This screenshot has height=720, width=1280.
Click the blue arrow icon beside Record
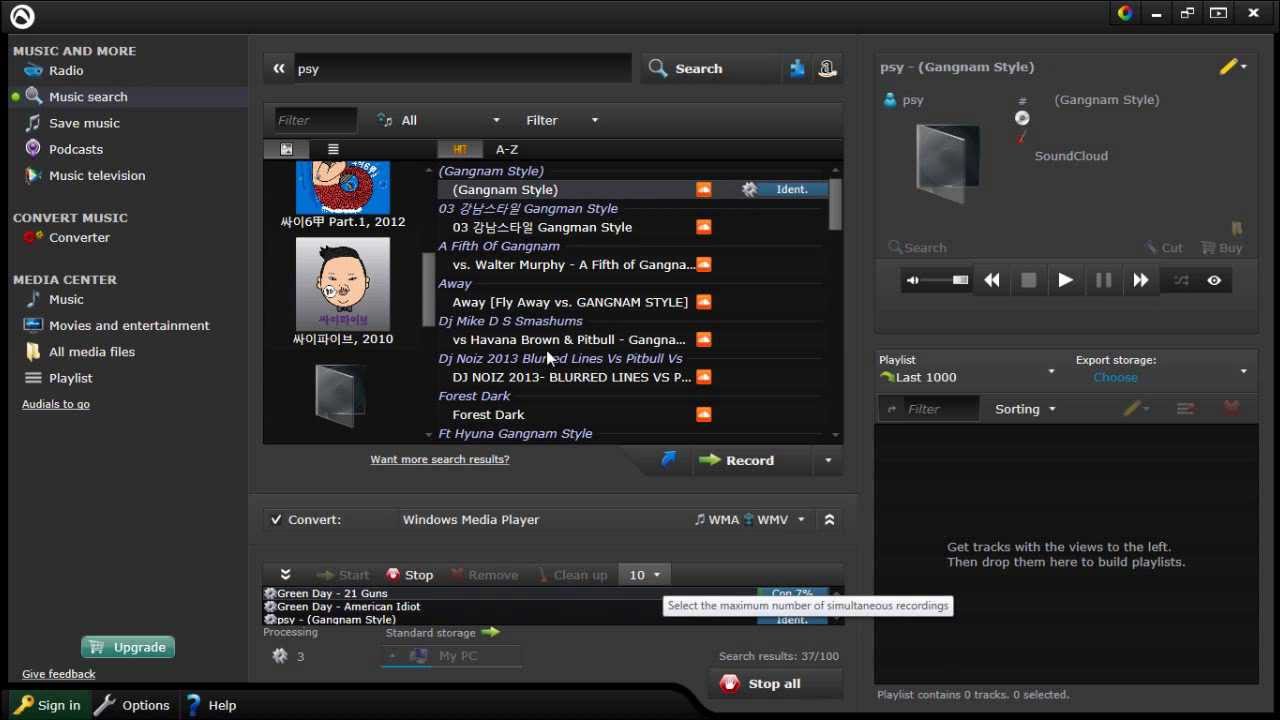(669, 460)
